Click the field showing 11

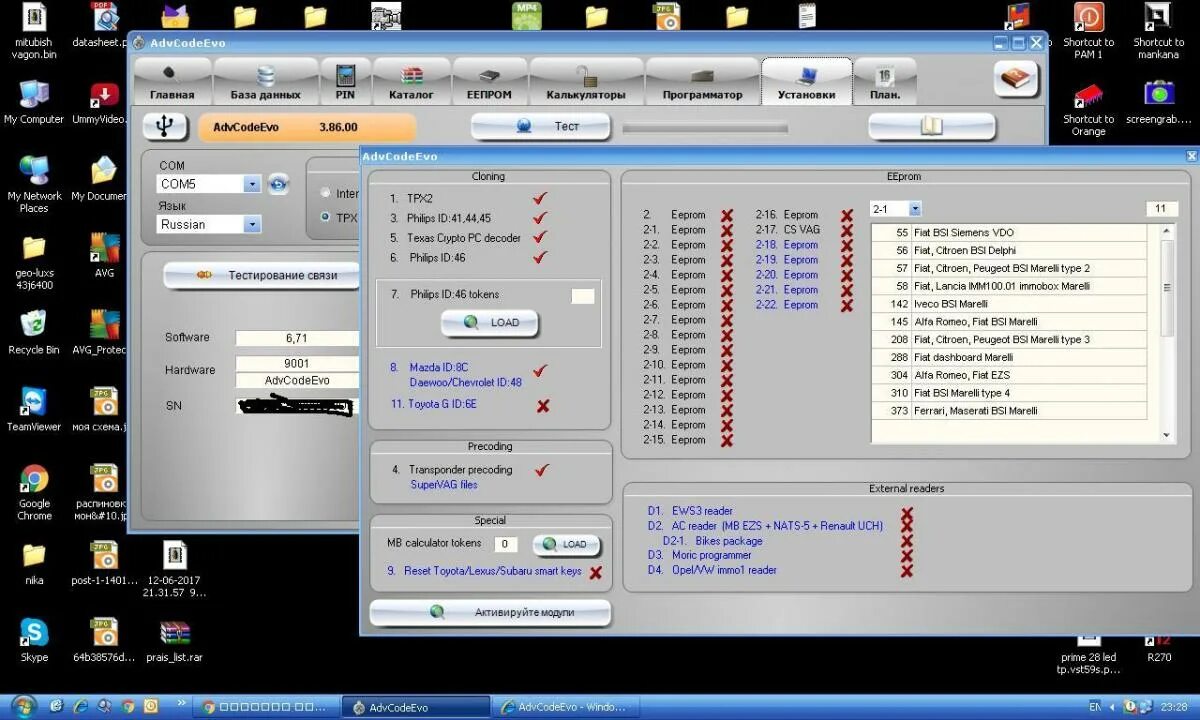pyautogui.click(x=1160, y=209)
